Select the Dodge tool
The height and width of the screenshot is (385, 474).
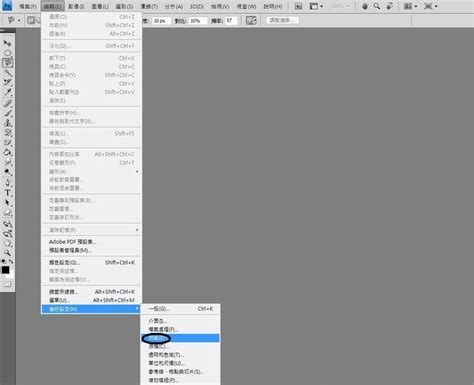(7, 172)
